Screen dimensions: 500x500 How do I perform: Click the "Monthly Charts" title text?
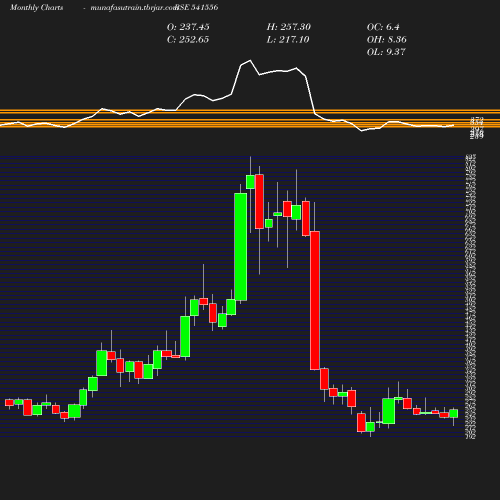point(36,7)
